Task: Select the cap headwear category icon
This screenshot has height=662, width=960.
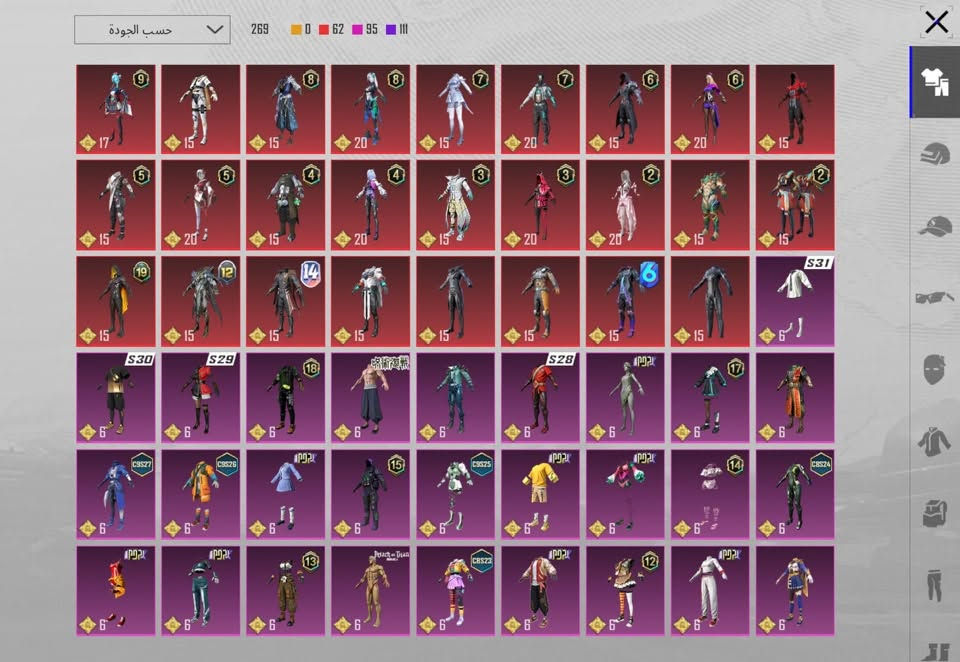Action: click(x=934, y=226)
